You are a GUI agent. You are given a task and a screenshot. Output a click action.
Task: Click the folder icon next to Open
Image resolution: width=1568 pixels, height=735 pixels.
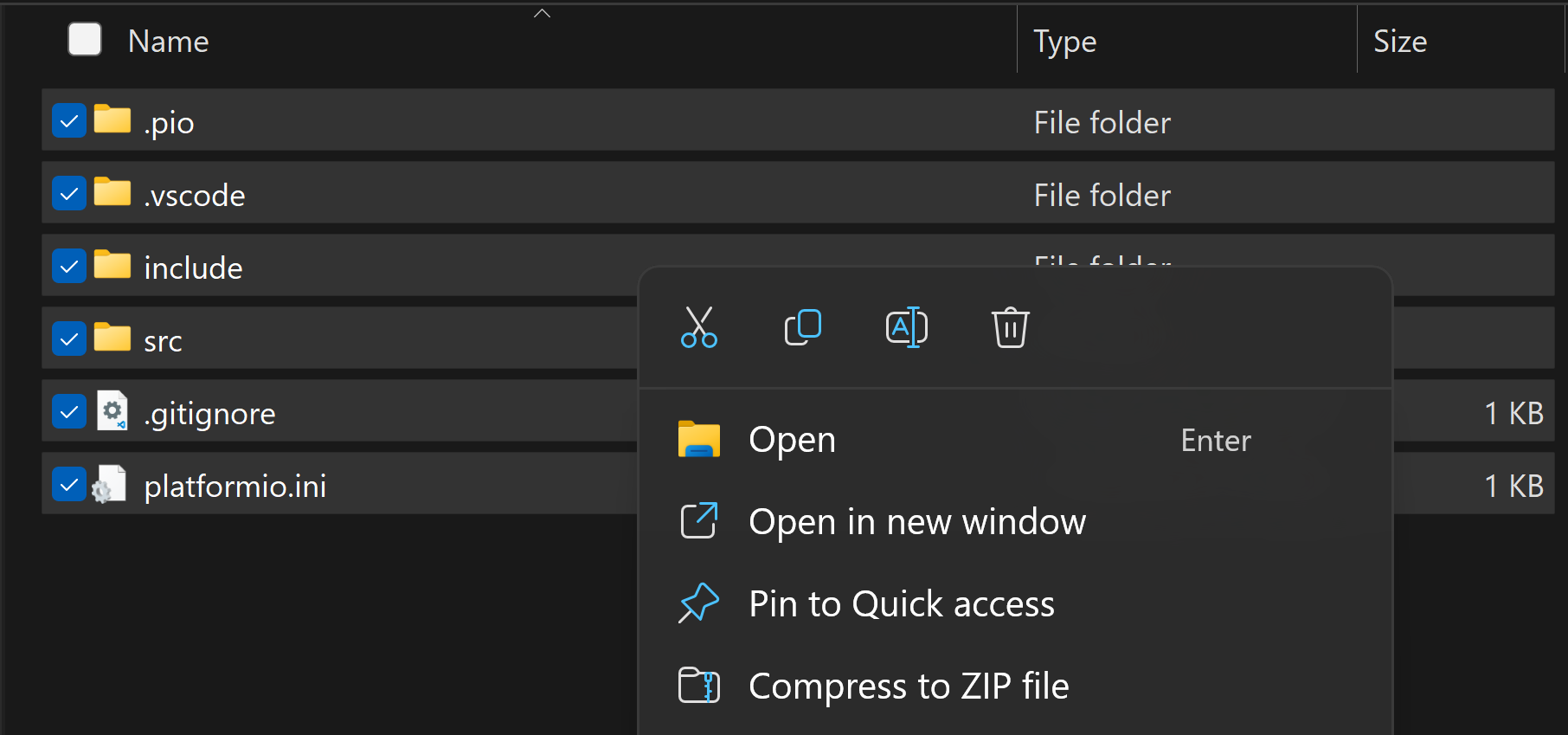pyautogui.click(x=698, y=439)
